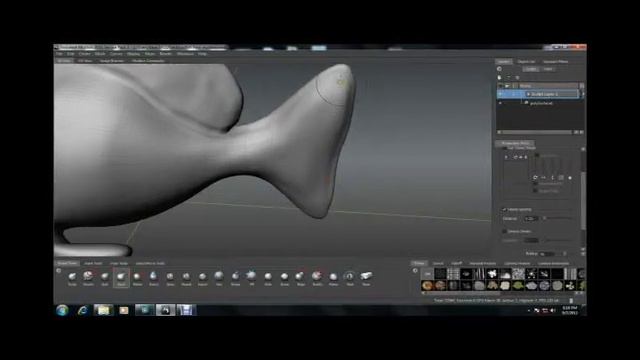Select the Spray brush tool
Screen dimensions: 640x360
pos(170,278)
